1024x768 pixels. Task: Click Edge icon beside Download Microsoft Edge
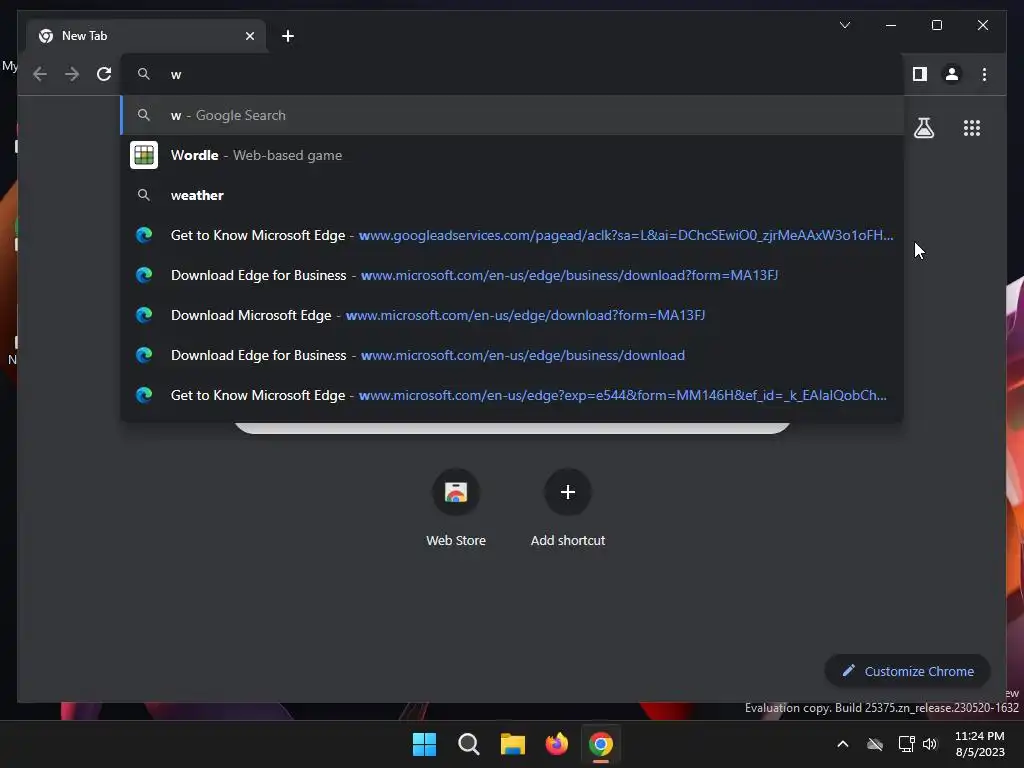click(144, 315)
